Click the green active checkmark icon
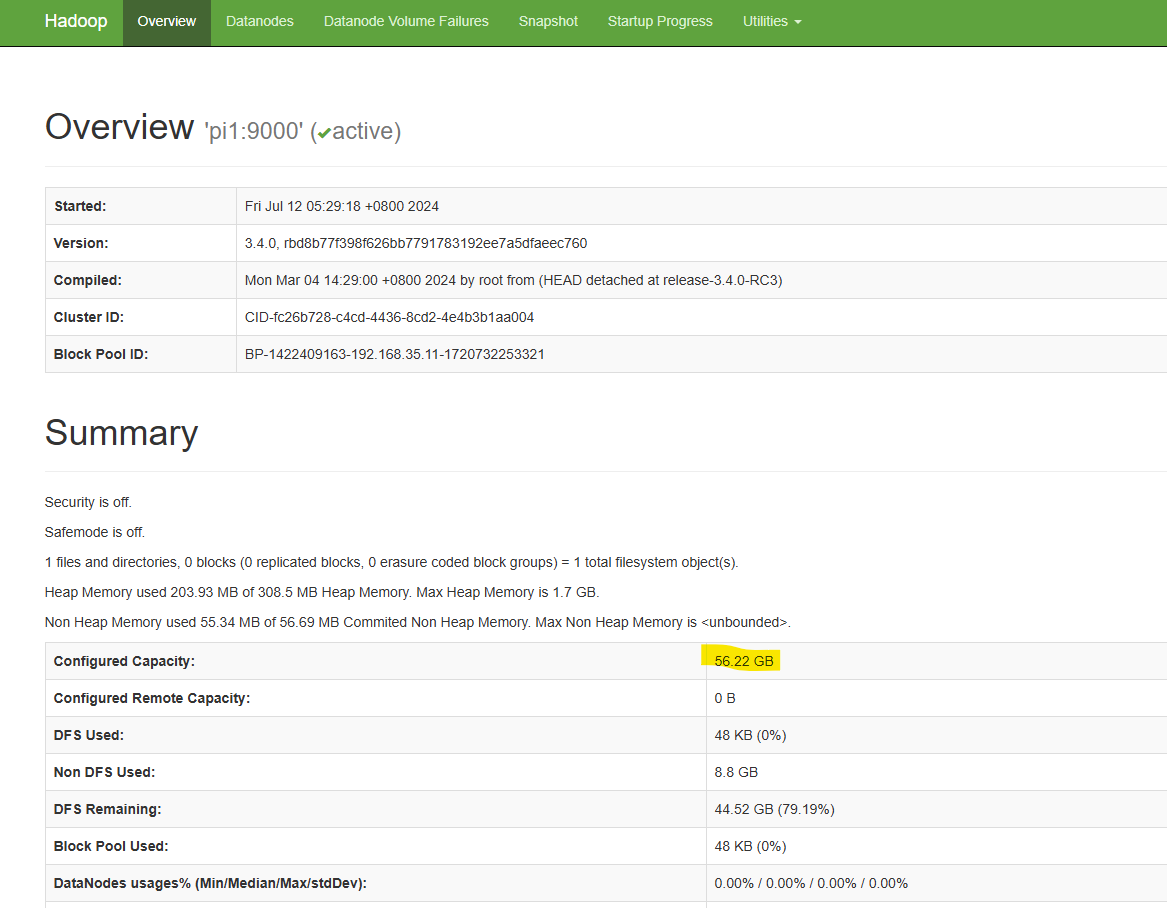 (x=324, y=133)
